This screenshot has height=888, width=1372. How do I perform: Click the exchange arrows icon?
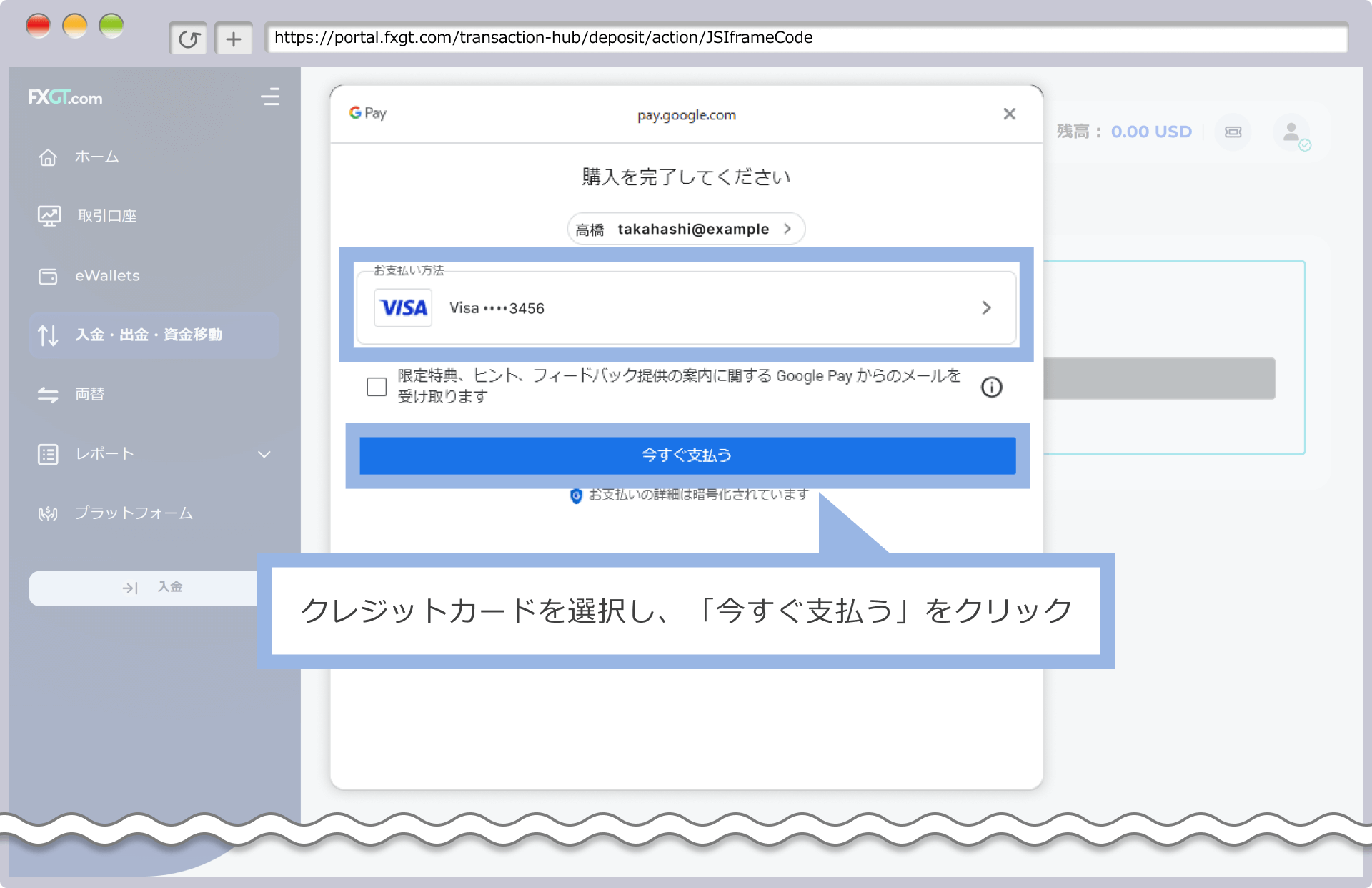point(48,395)
